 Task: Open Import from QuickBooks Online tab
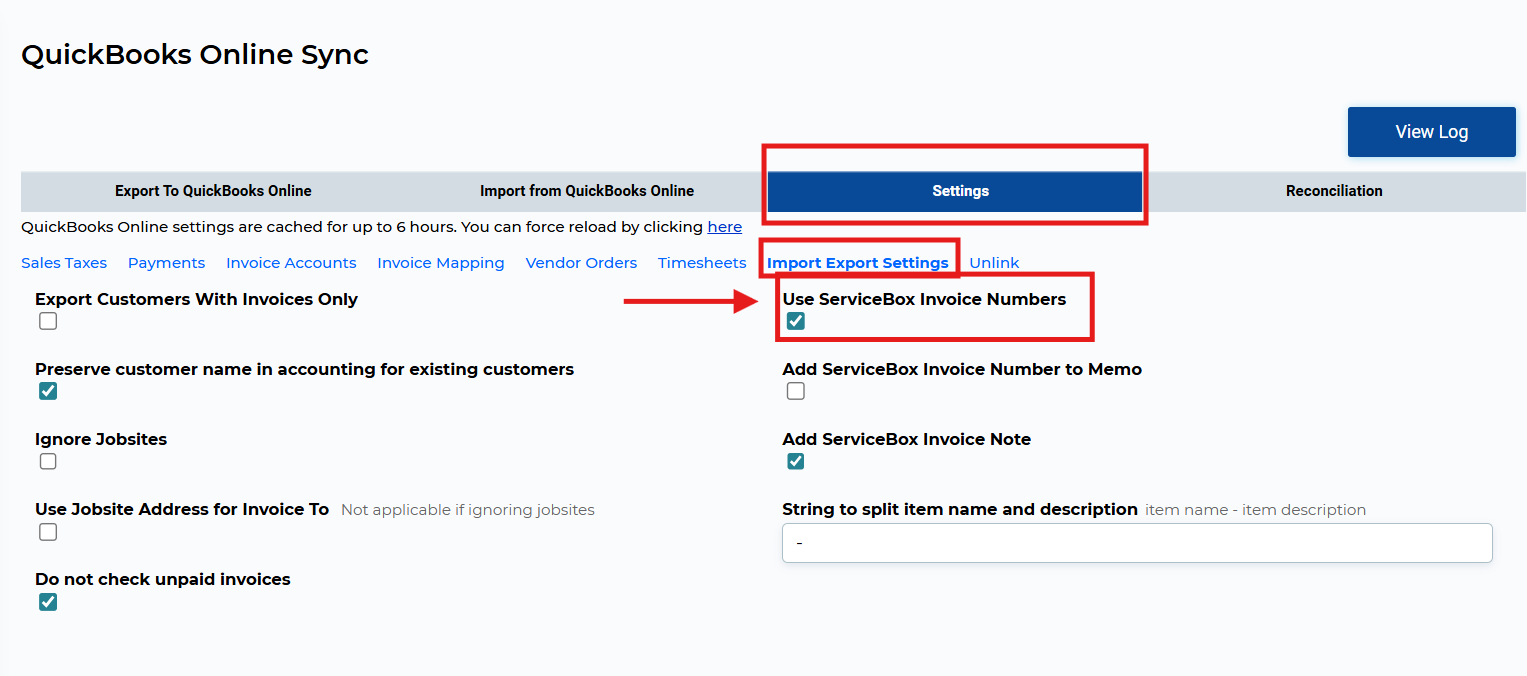pyautogui.click(x=586, y=191)
